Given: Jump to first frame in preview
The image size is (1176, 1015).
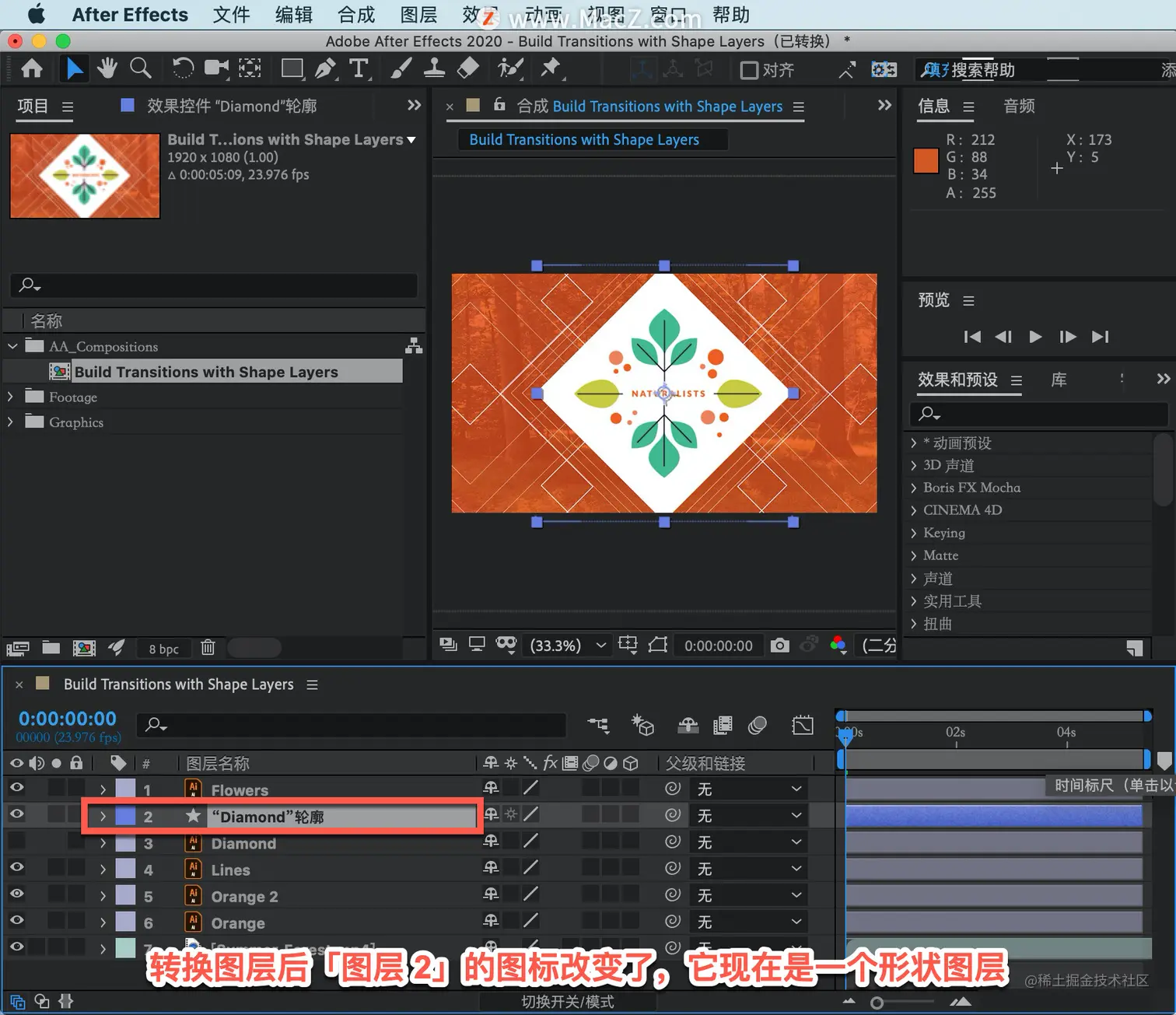Looking at the screenshot, I should point(972,337).
